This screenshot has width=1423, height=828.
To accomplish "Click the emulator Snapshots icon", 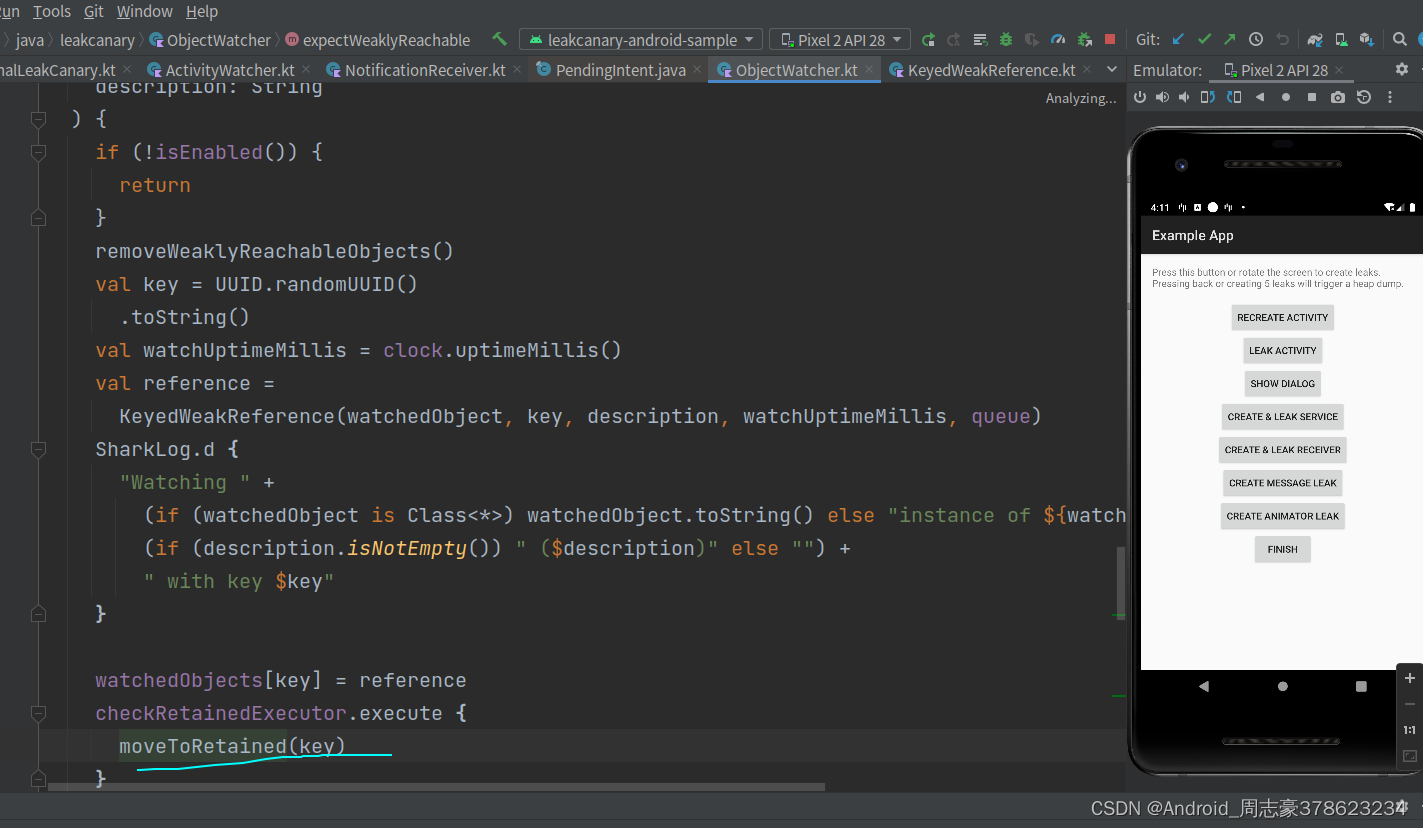I will click(1364, 97).
